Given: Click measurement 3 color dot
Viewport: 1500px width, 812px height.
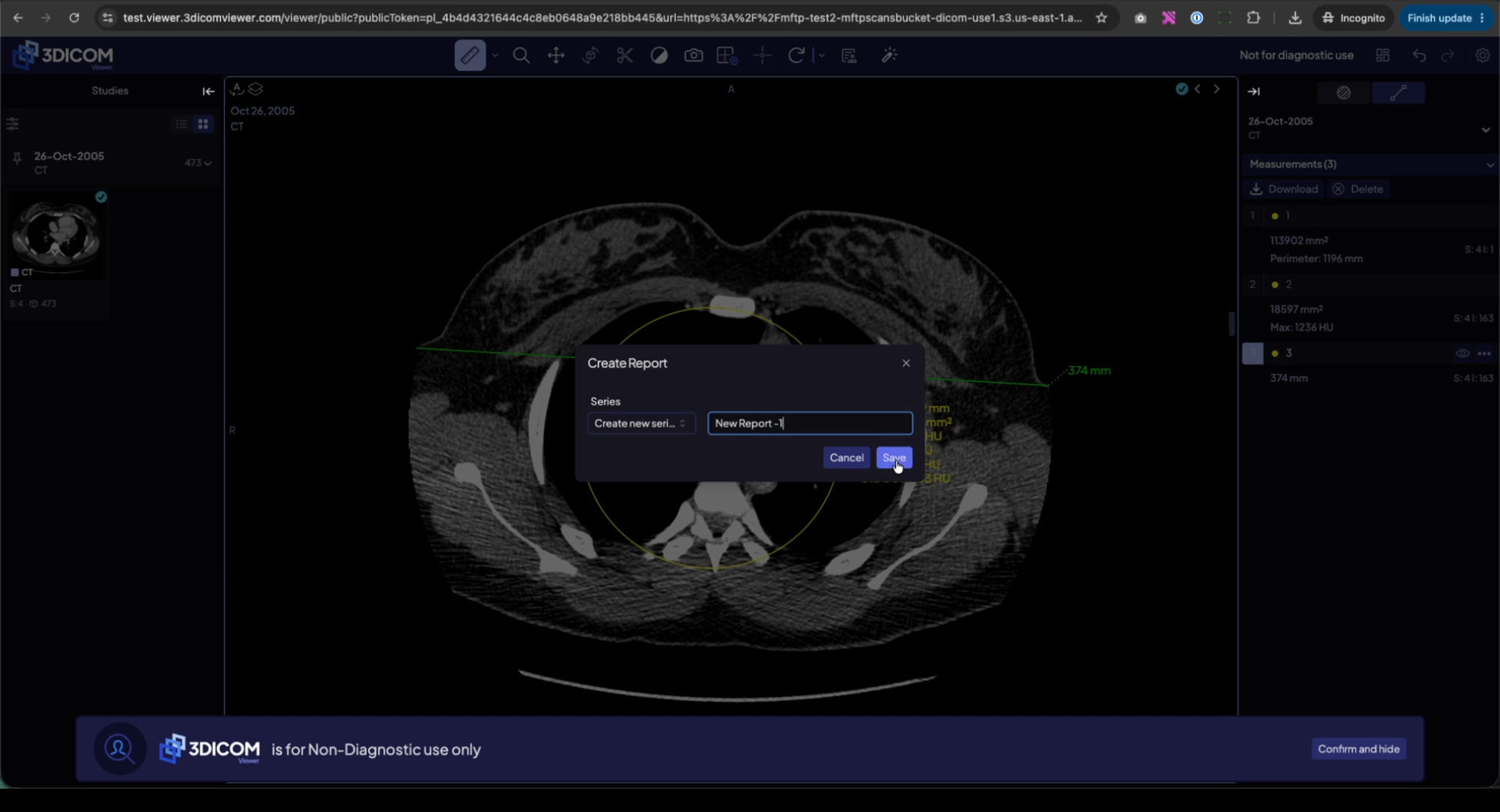Looking at the screenshot, I should (x=1275, y=354).
